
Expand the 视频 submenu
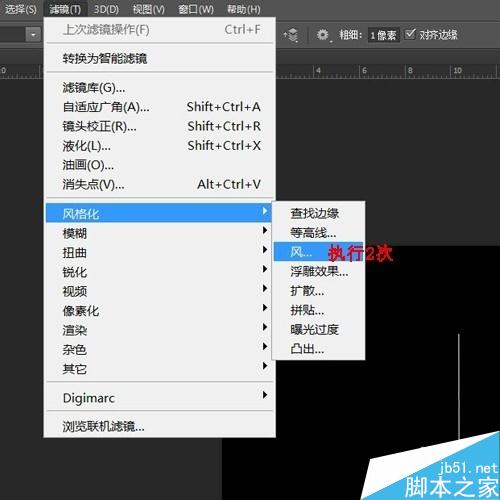click(x=160, y=291)
